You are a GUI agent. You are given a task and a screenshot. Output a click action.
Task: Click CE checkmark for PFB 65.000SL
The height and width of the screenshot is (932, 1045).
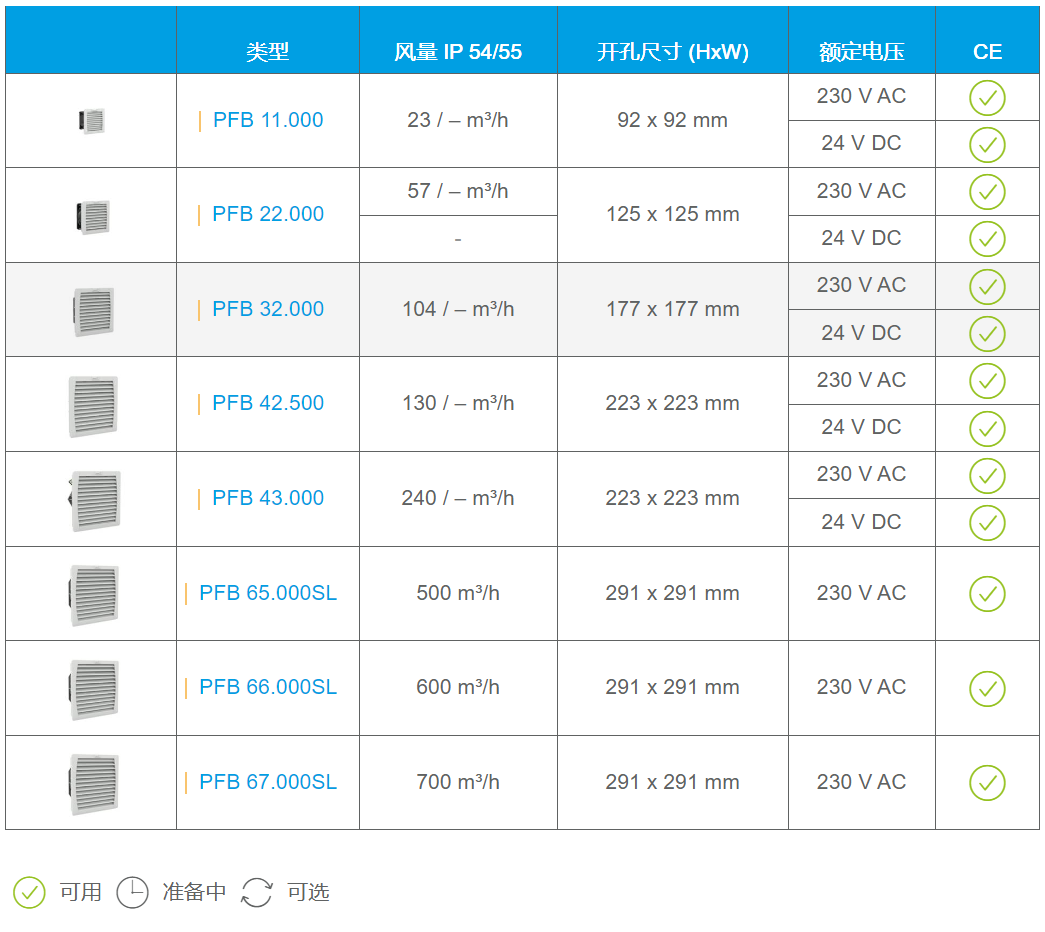pos(987,594)
